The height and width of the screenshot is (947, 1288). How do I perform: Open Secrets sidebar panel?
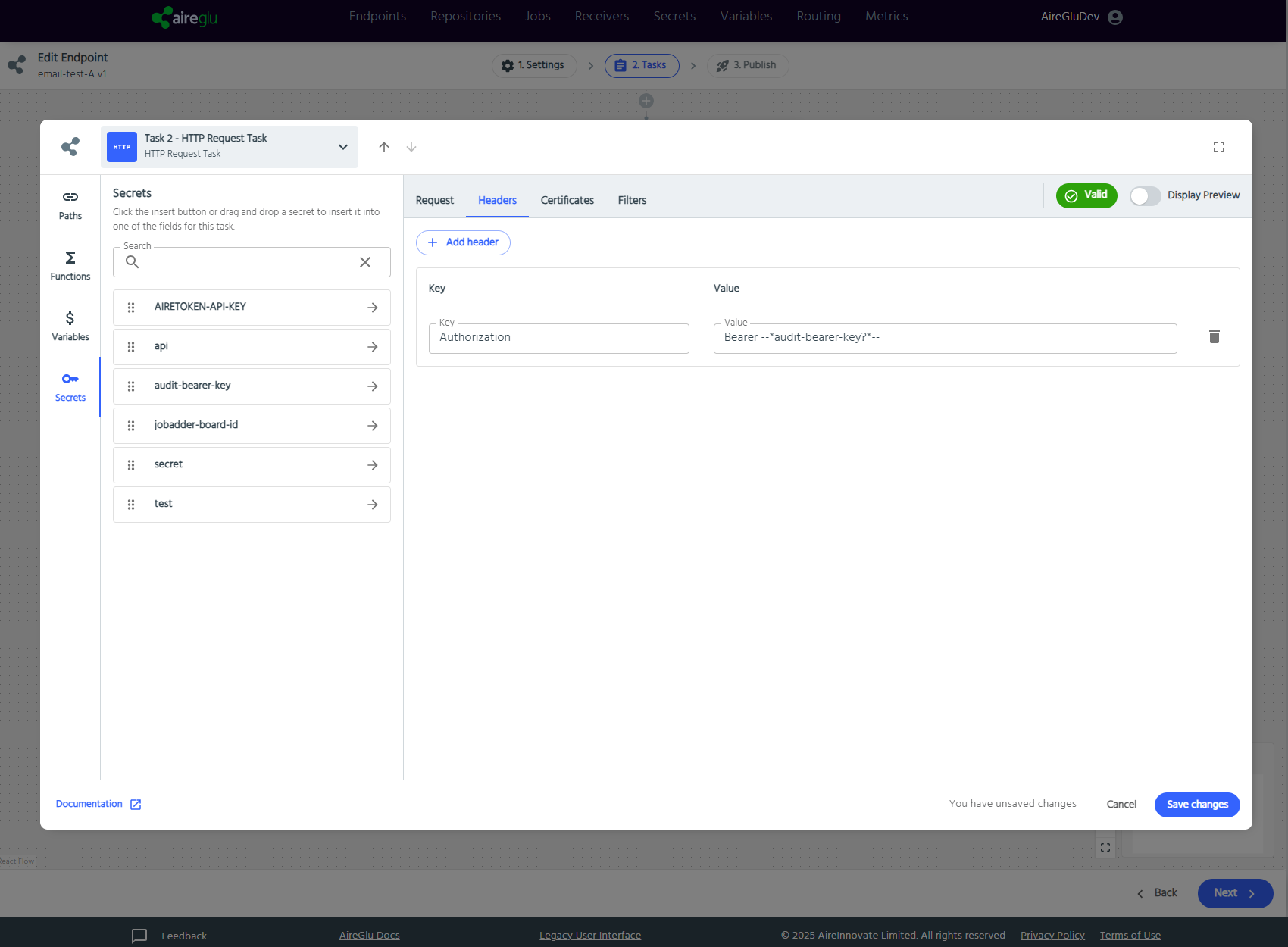70,387
